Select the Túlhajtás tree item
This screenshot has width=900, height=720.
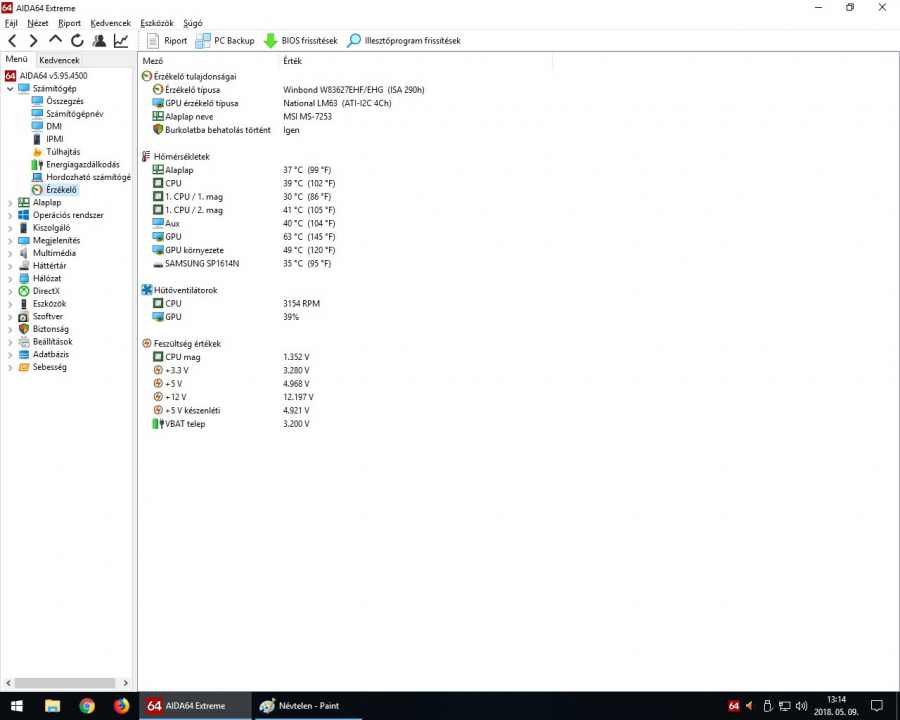pos(56,152)
